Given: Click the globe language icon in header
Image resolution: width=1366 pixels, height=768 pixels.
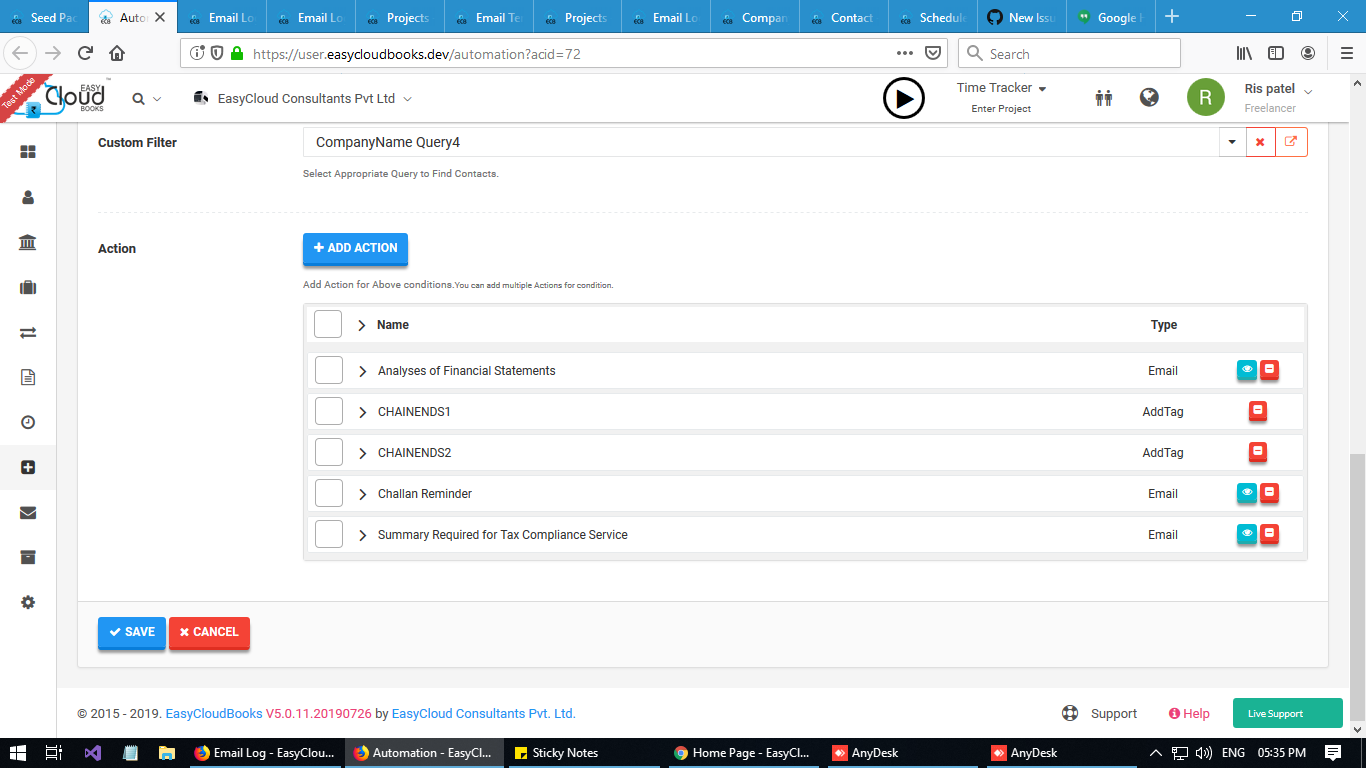Looking at the screenshot, I should pyautogui.click(x=1149, y=97).
